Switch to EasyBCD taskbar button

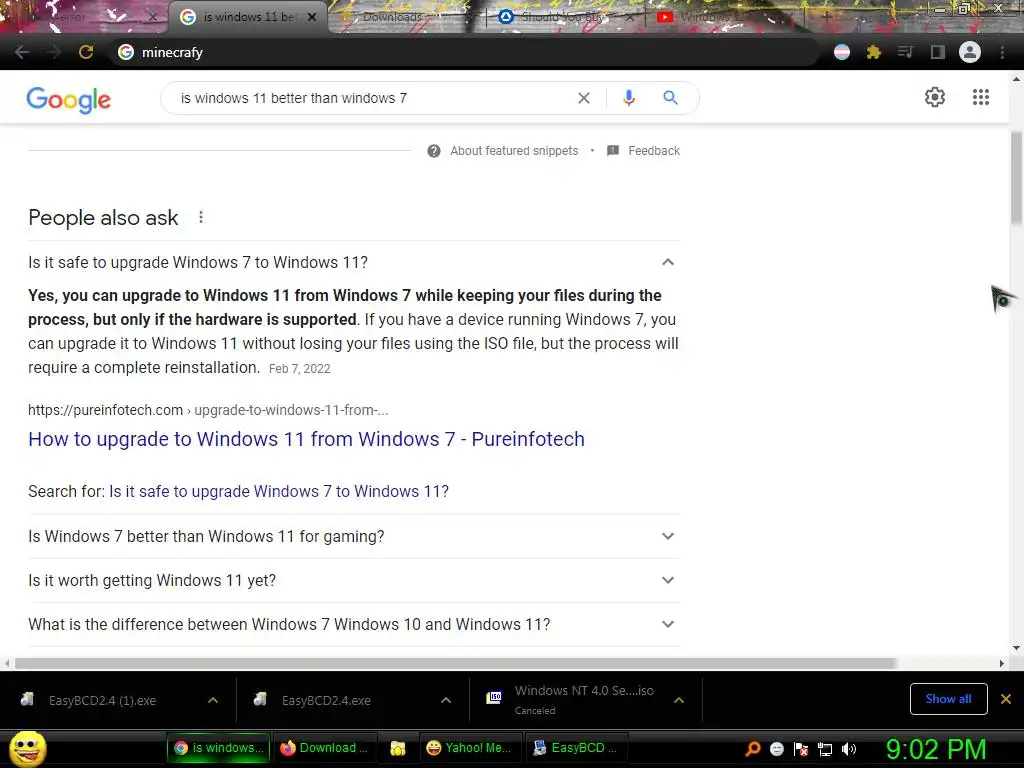(577, 748)
